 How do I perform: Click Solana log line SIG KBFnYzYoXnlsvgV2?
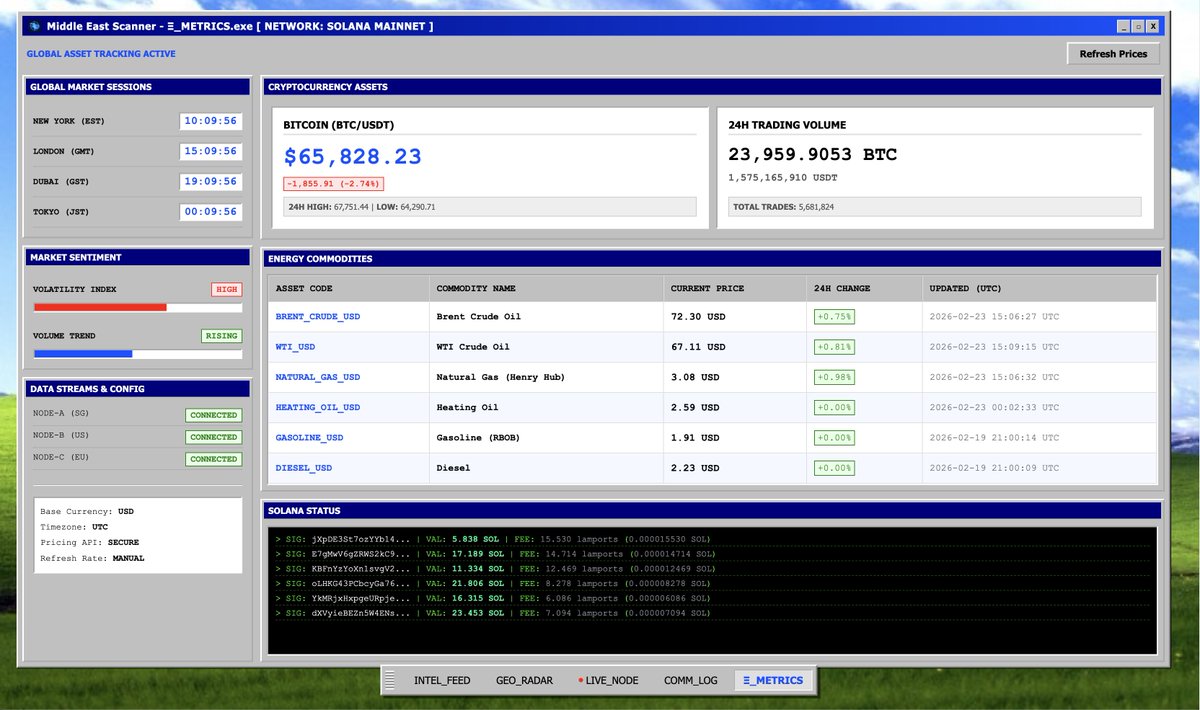711,568
